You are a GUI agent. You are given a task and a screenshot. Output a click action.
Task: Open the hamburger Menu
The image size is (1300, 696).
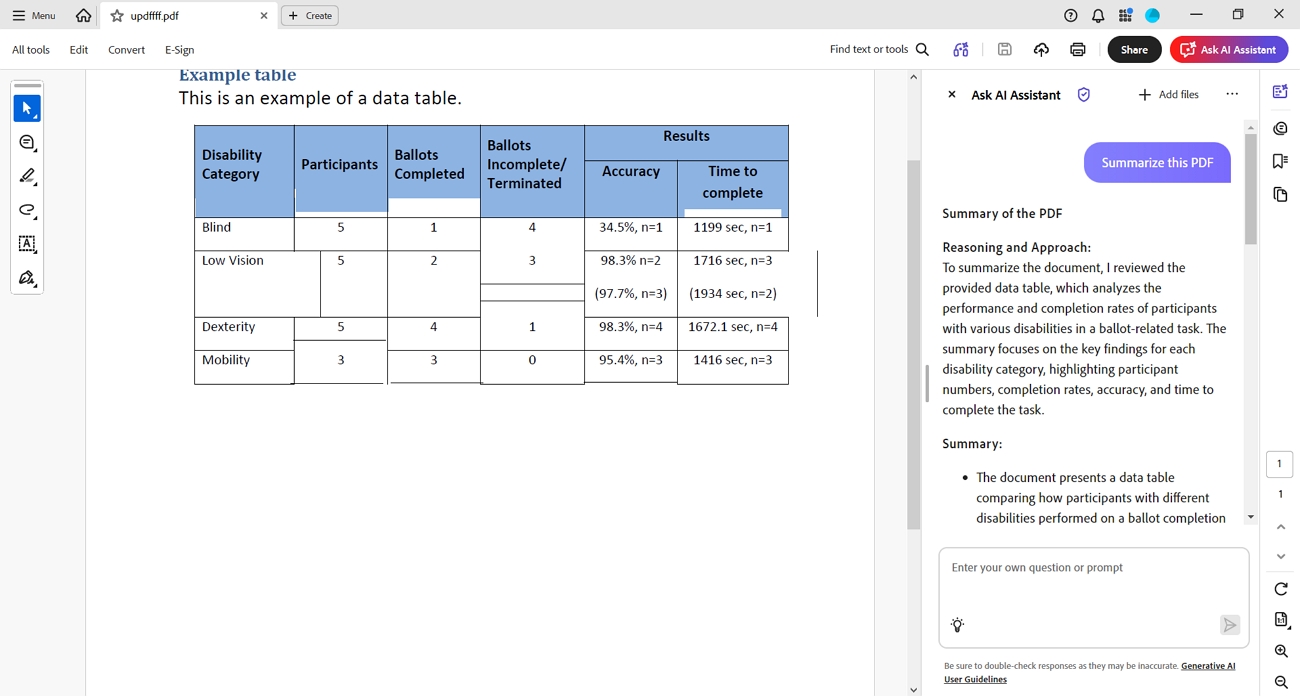[x=34, y=15]
